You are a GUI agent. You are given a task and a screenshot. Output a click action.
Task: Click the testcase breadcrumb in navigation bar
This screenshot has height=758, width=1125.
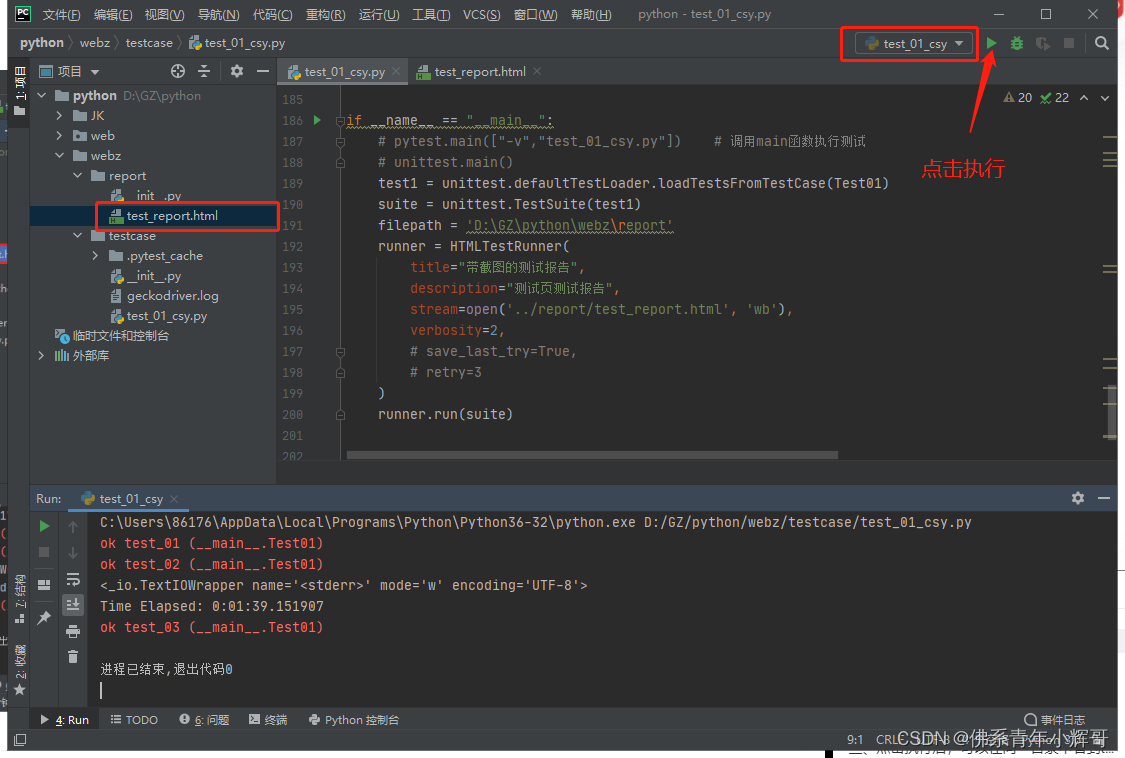149,43
